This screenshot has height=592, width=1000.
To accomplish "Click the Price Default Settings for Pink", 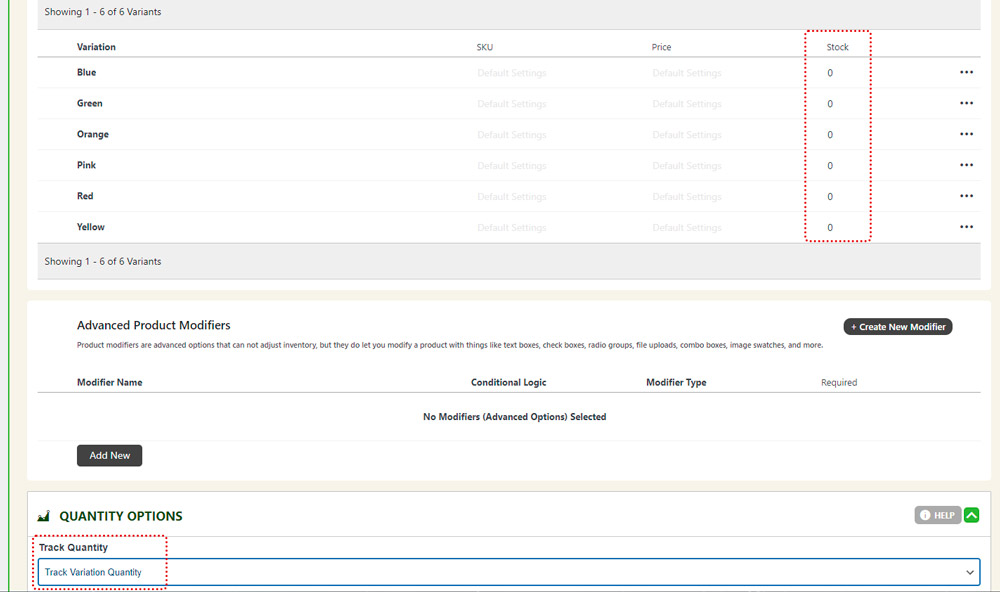I will click(x=687, y=166).
